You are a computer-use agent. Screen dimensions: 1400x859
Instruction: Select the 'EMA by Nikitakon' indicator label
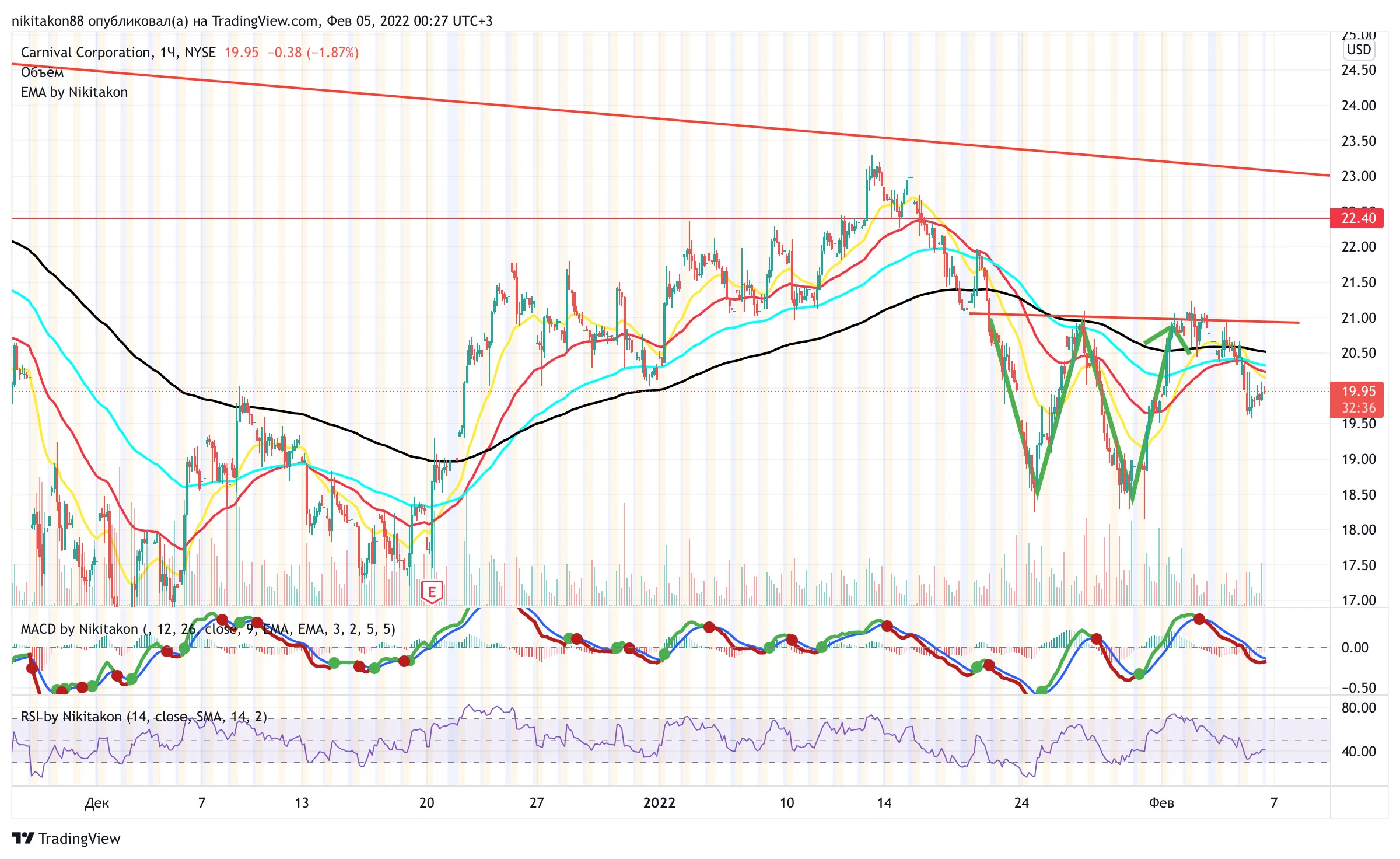point(74,92)
